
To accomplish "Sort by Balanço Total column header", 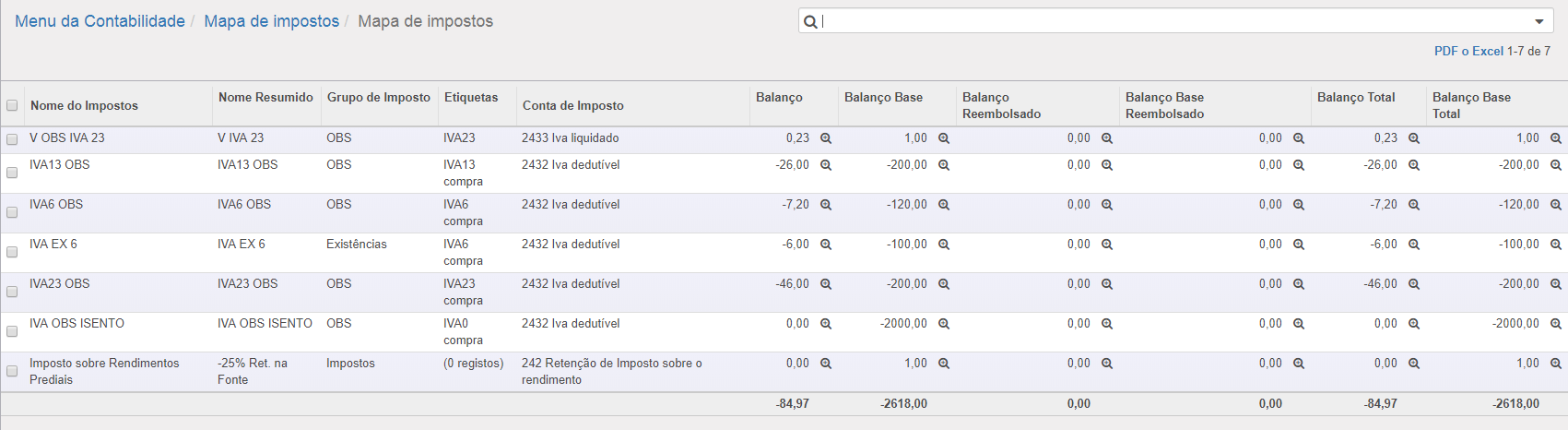I will (1356, 97).
